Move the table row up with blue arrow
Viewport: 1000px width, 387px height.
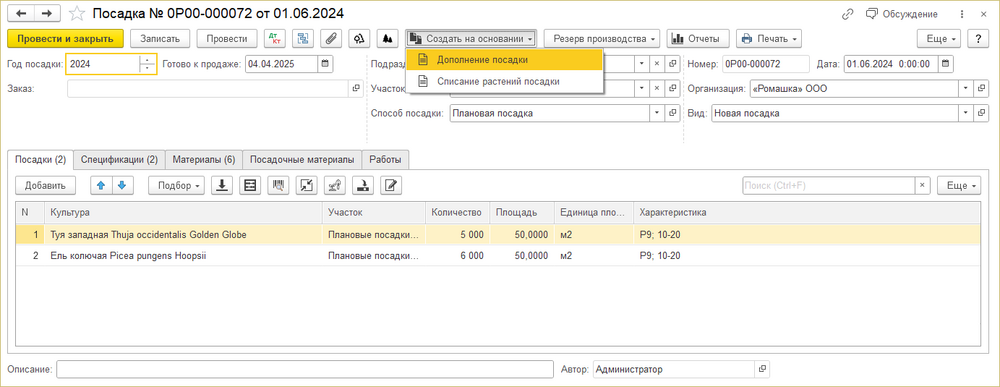point(100,186)
